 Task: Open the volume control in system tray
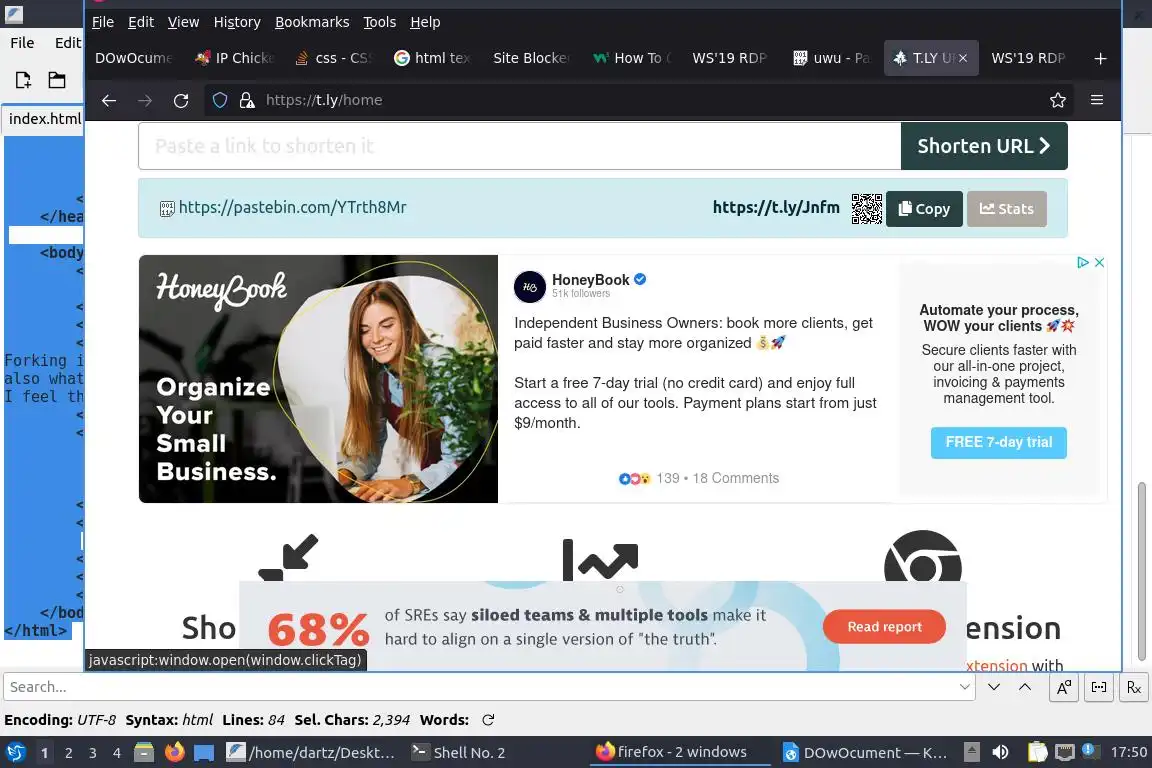tap(1000, 753)
